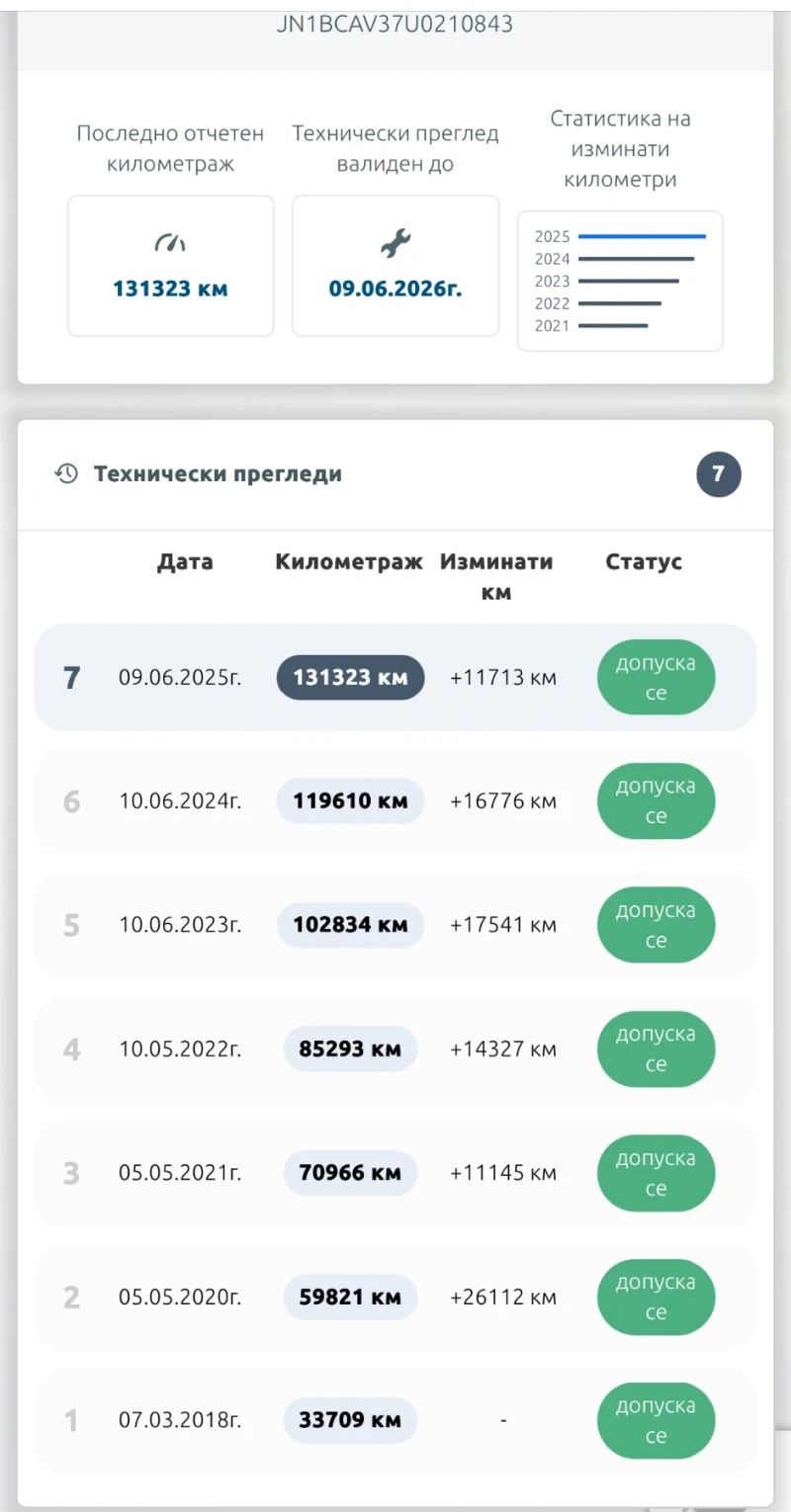Click the wrench technical inspection icon
The width and height of the screenshot is (791, 1512).
click(395, 242)
